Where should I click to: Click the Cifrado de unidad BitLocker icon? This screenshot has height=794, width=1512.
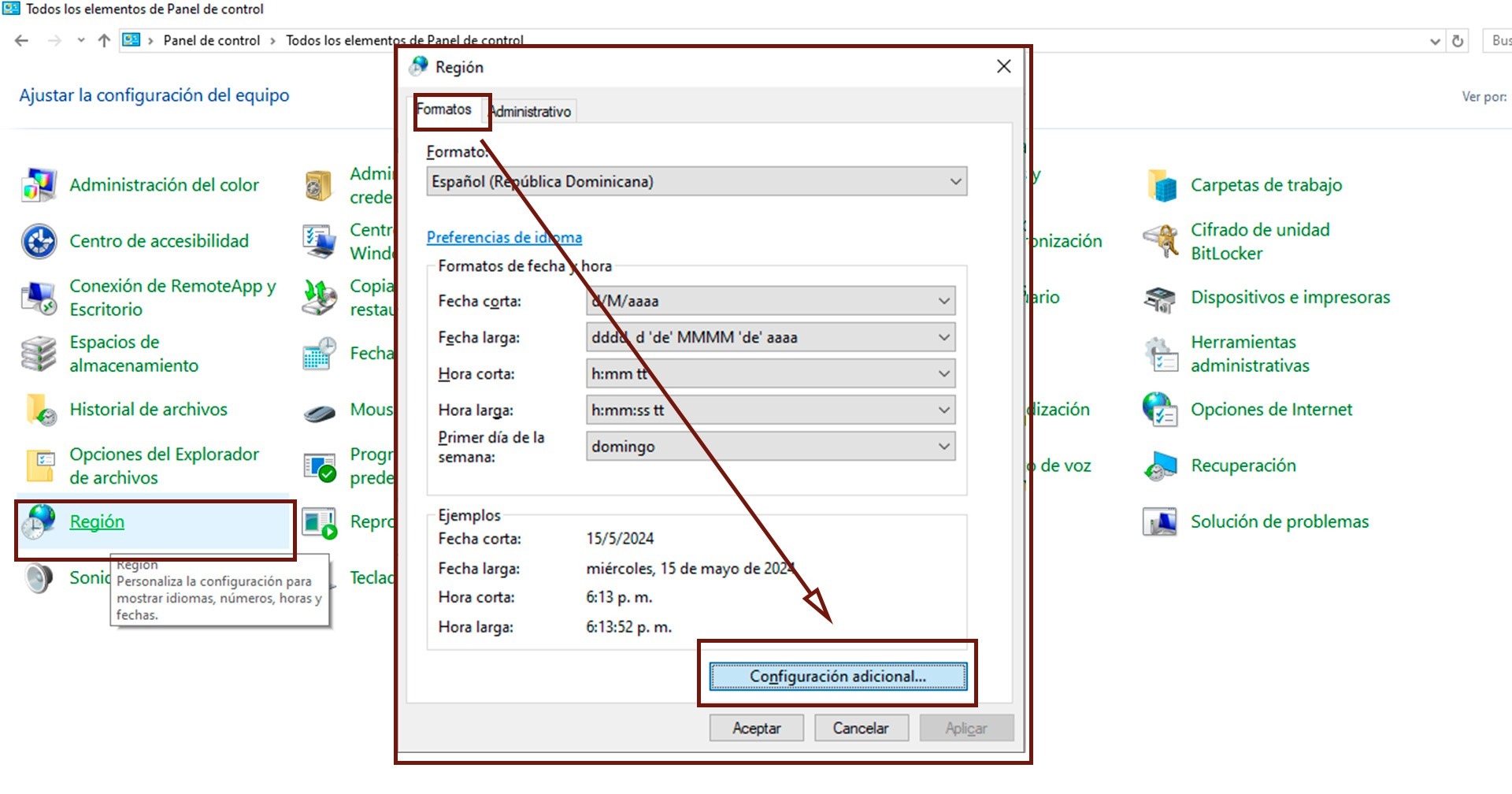(x=1161, y=242)
